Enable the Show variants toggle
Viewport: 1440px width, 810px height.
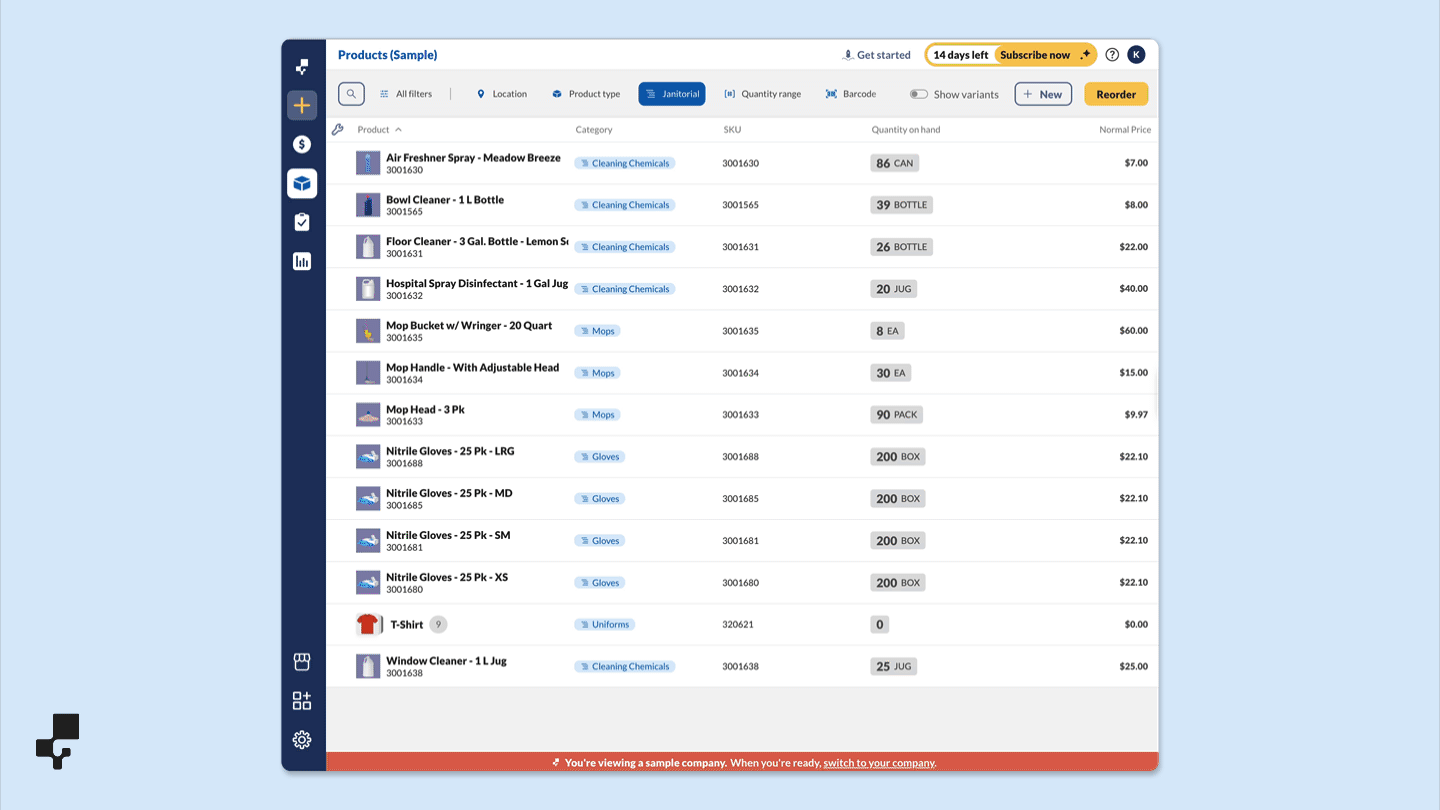[918, 93]
